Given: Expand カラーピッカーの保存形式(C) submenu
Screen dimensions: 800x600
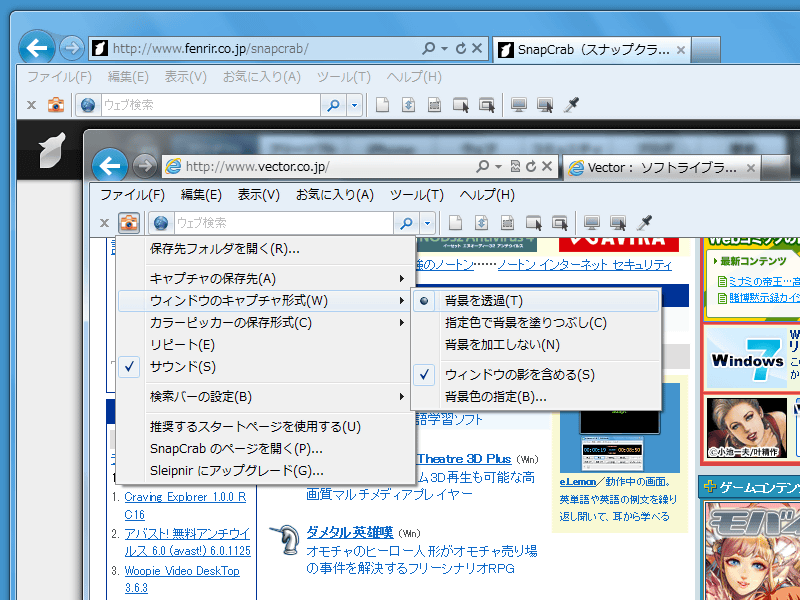Looking at the screenshot, I should 264,322.
